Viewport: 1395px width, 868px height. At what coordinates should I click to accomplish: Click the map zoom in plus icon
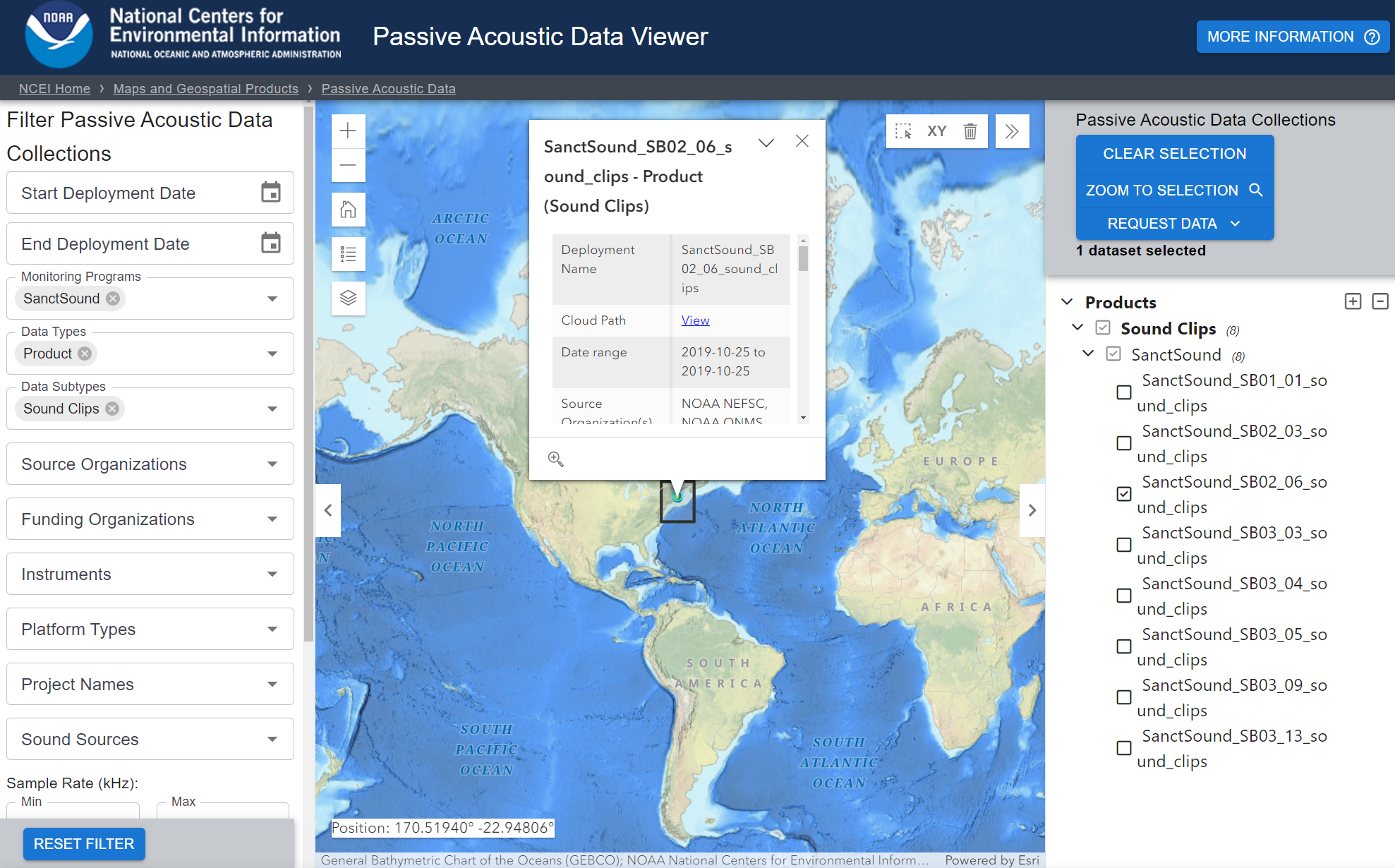click(x=348, y=131)
